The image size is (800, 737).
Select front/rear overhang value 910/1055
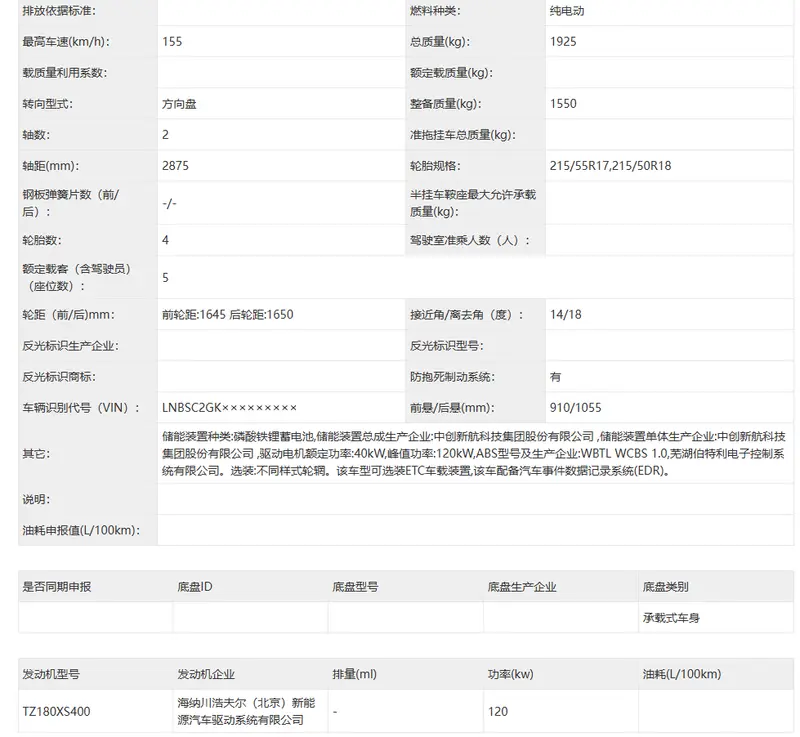575,407
